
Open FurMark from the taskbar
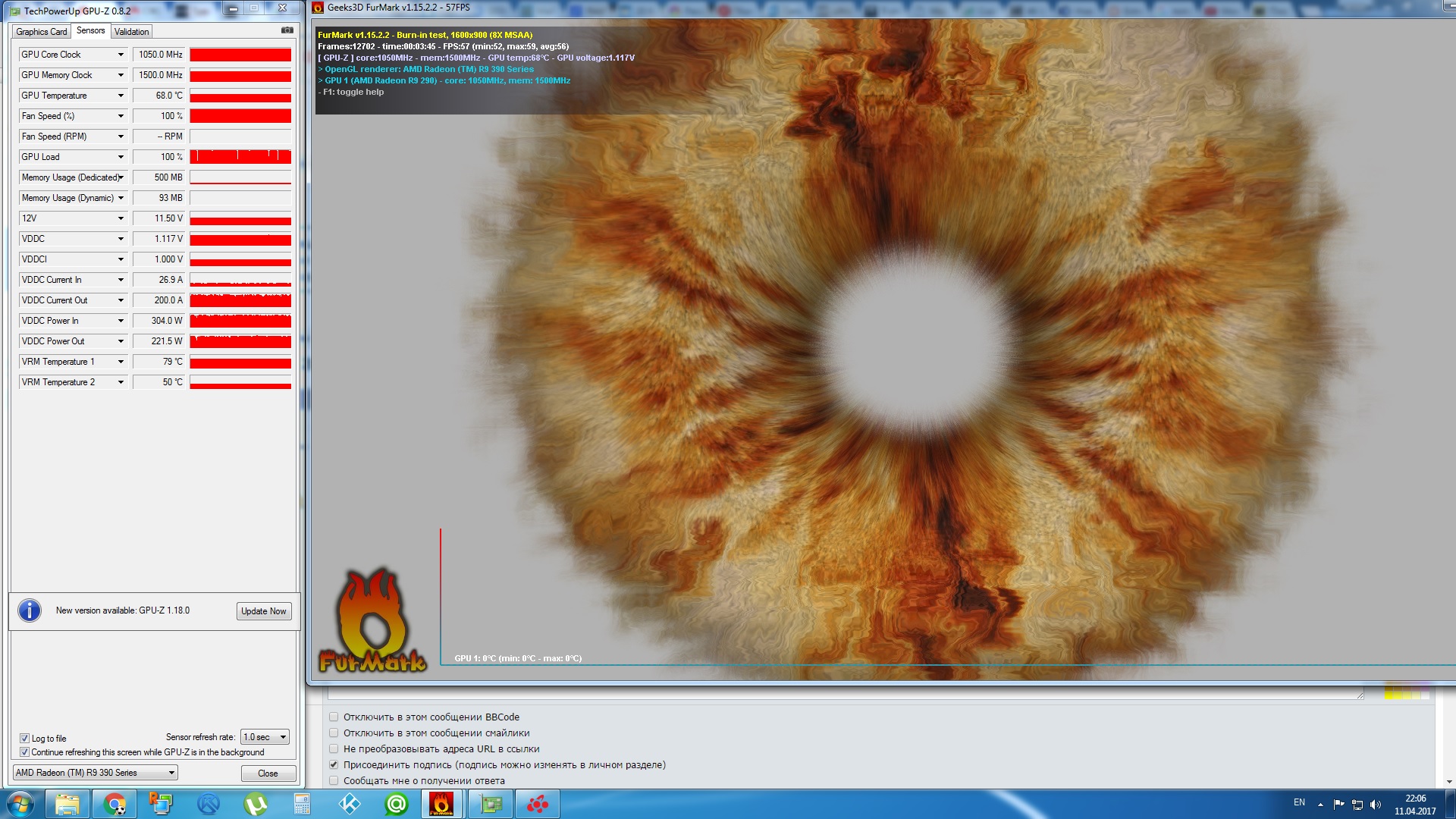click(441, 804)
